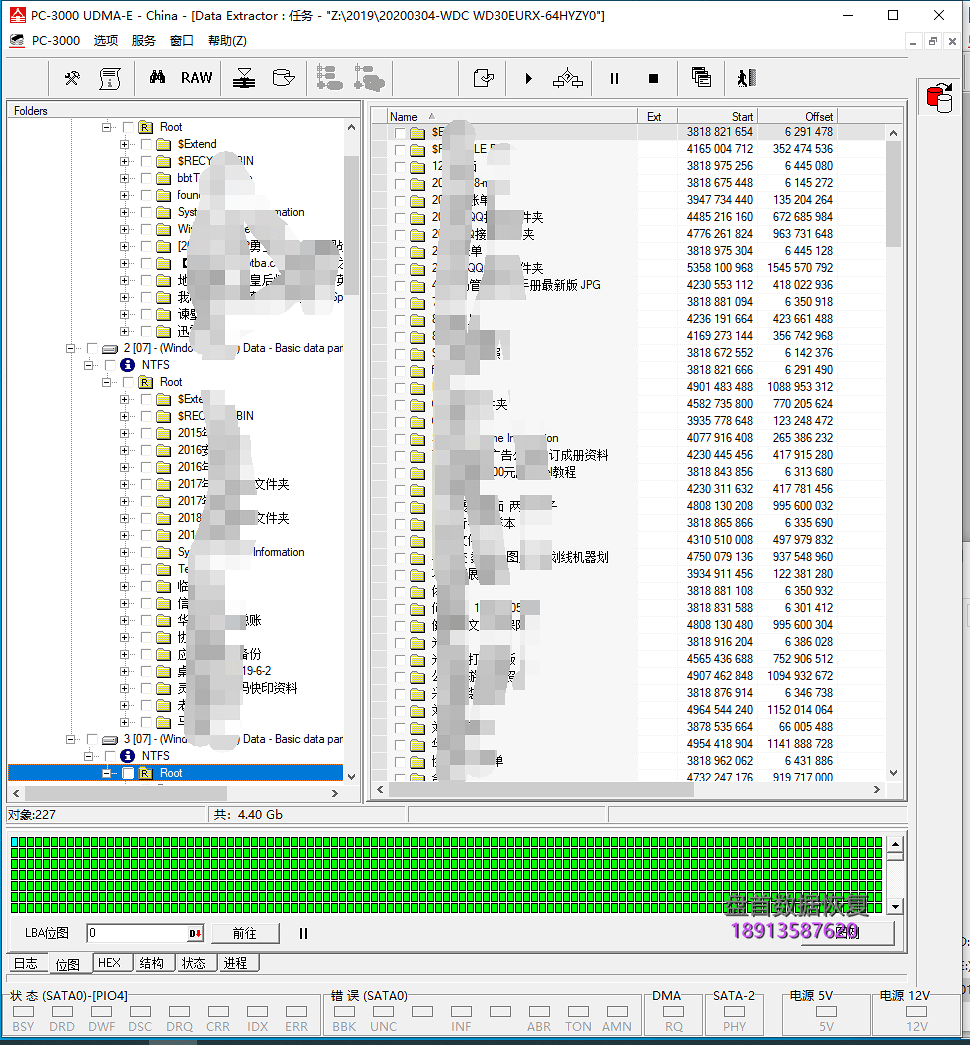This screenshot has width=970, height=1045.
Task: Click the red D arrow in LBA field
Action: tap(195, 934)
